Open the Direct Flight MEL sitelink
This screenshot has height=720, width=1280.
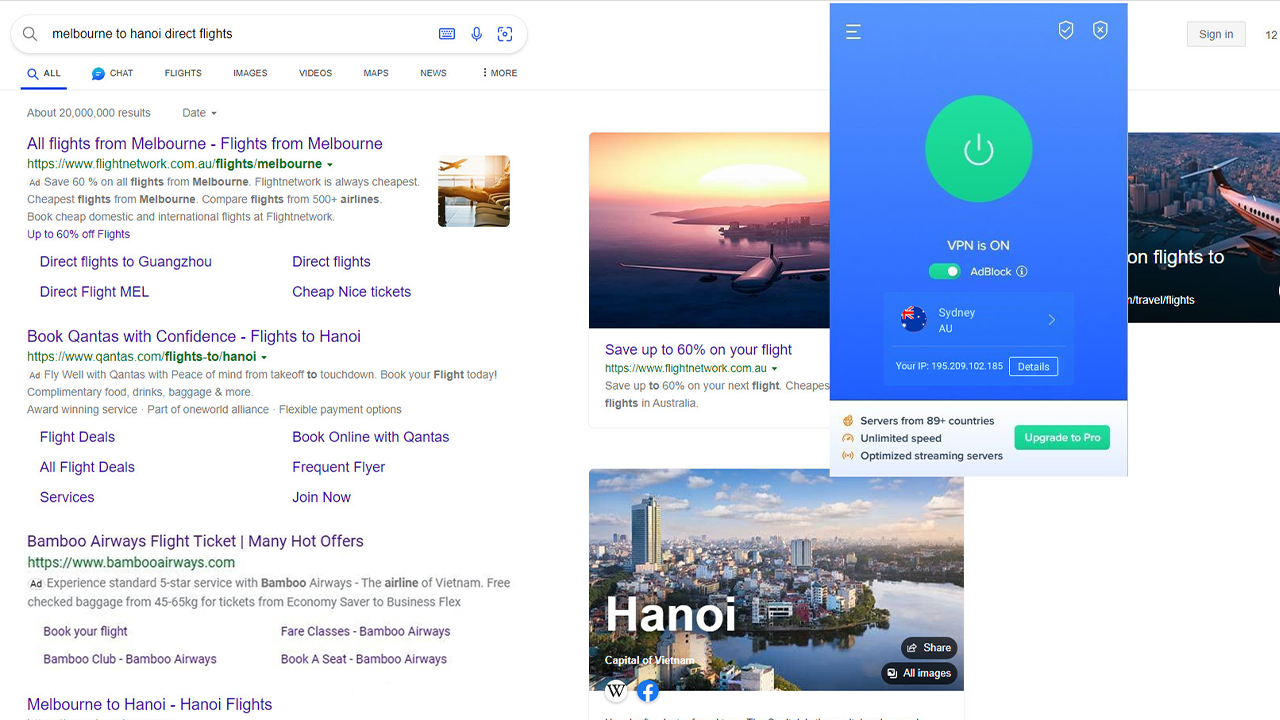coord(94,292)
